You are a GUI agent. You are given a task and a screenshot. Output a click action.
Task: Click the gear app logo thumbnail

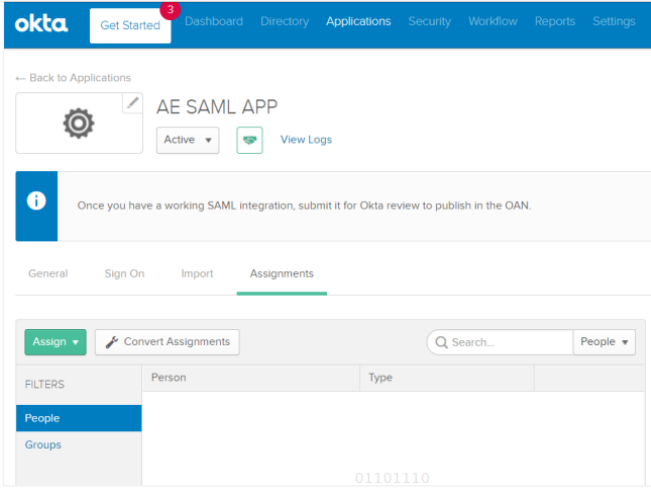point(79,123)
